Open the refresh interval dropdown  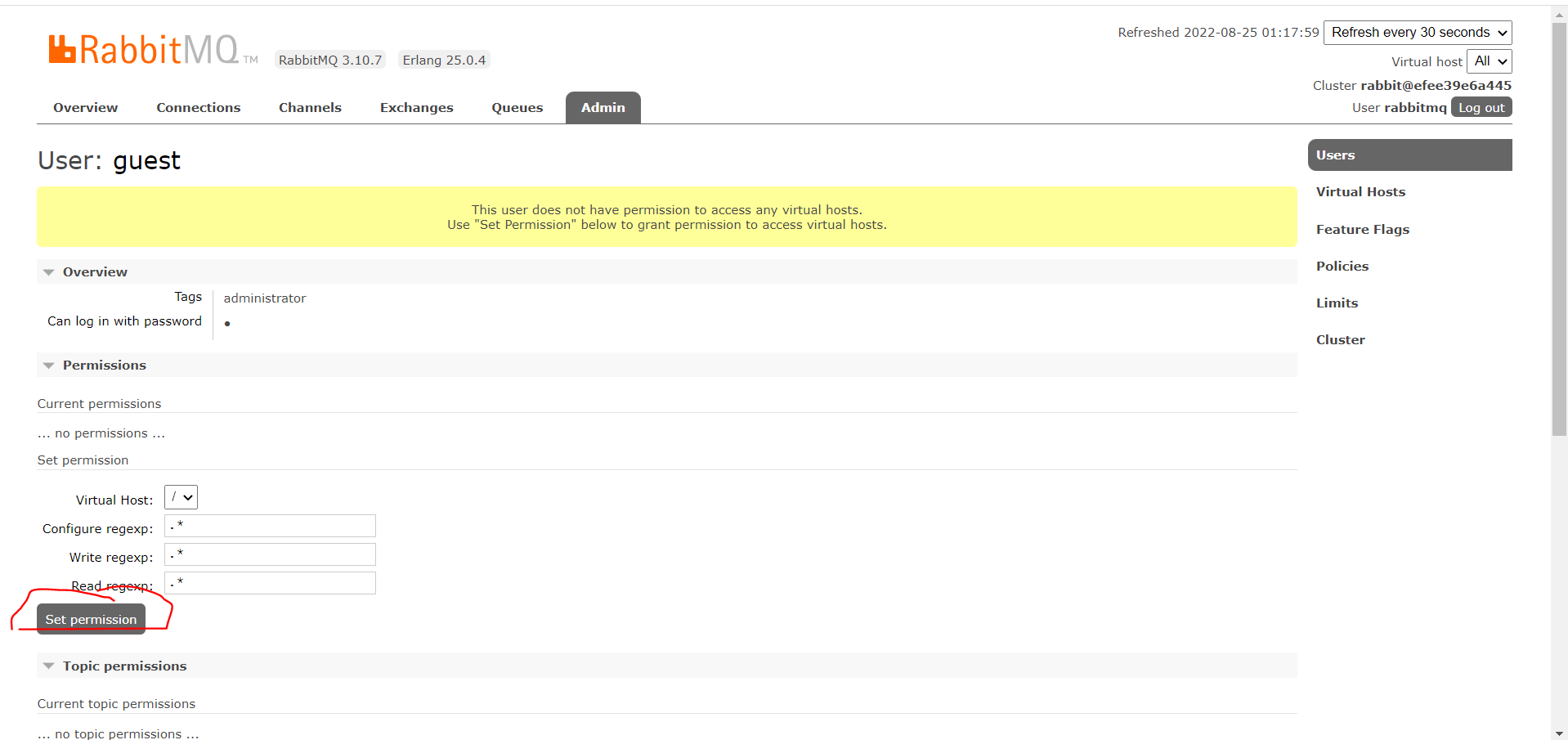[1418, 33]
